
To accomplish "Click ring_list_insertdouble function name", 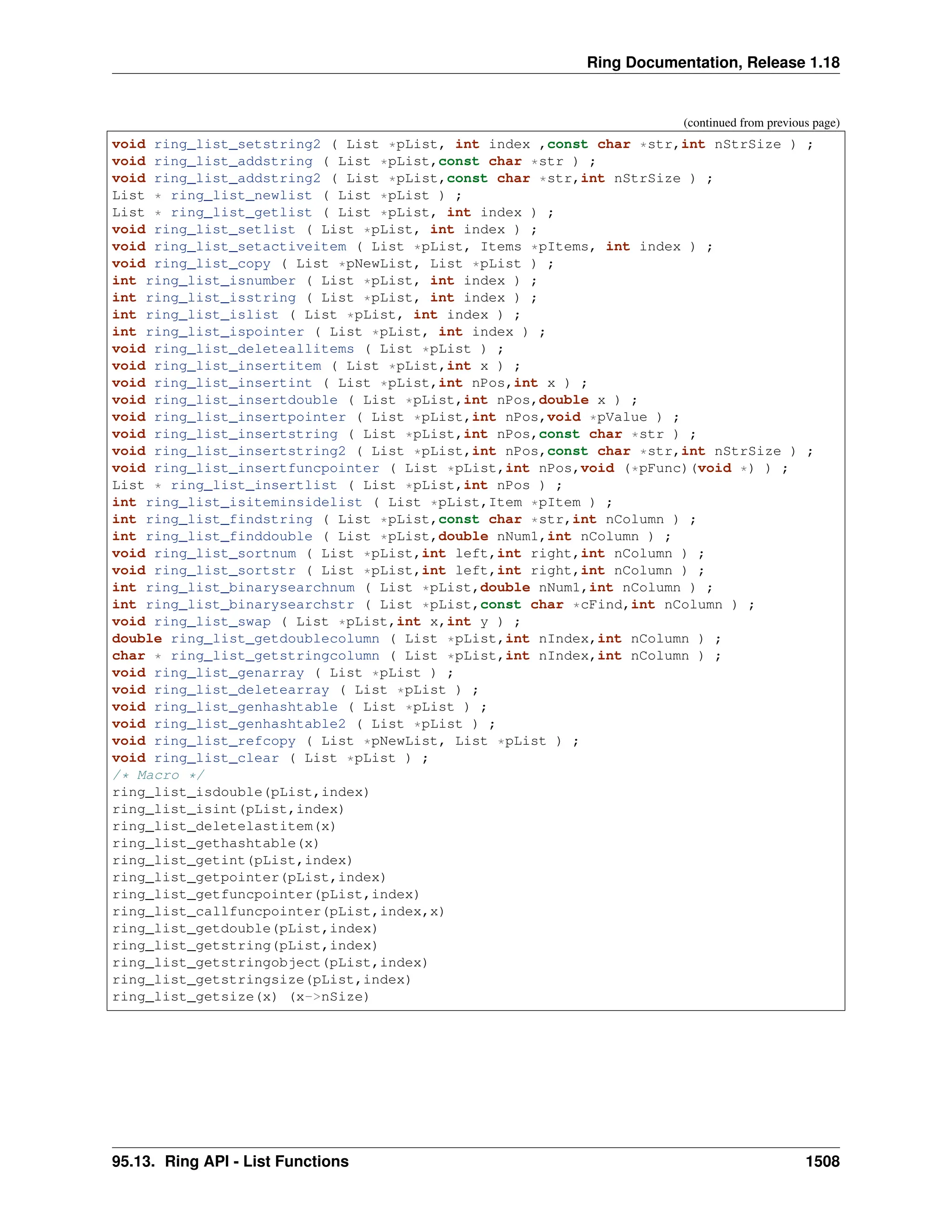I will (x=246, y=400).
